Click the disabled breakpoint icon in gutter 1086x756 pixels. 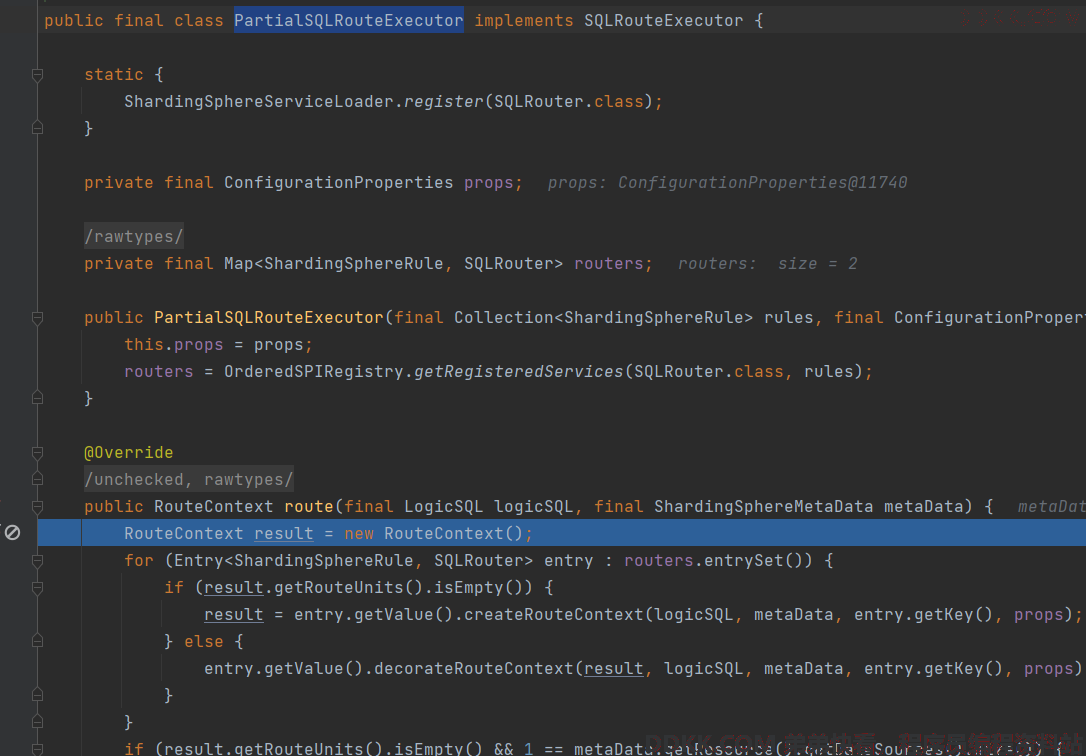pos(12,533)
